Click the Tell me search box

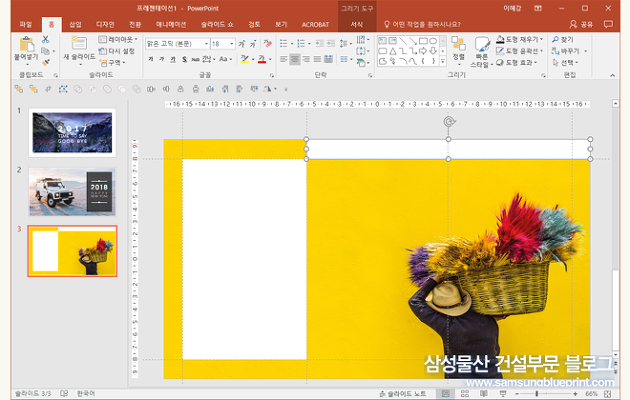[423, 24]
